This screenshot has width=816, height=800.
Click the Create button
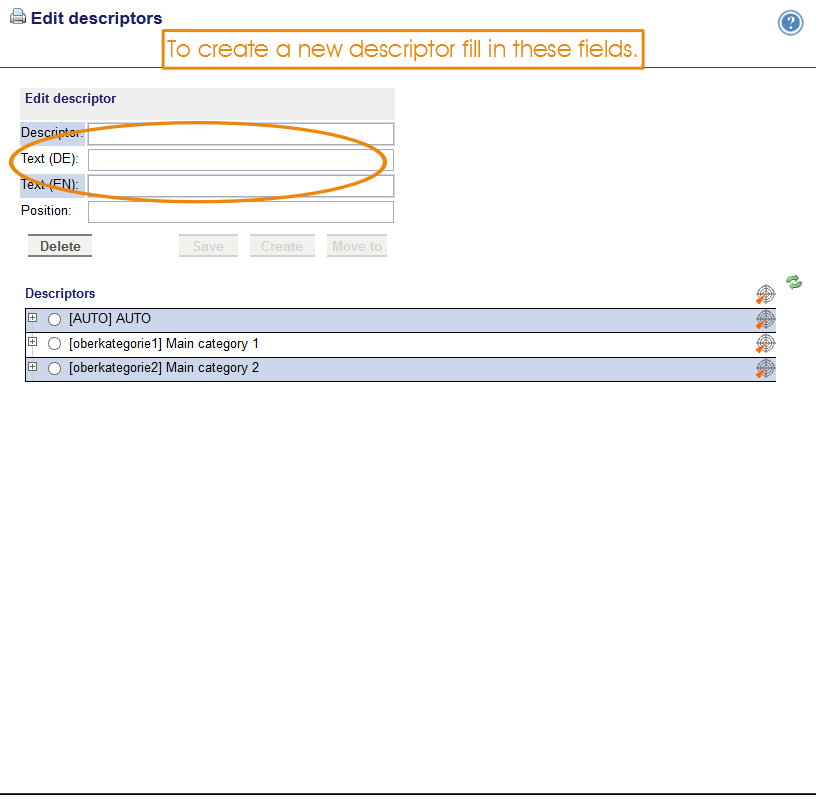tap(282, 246)
